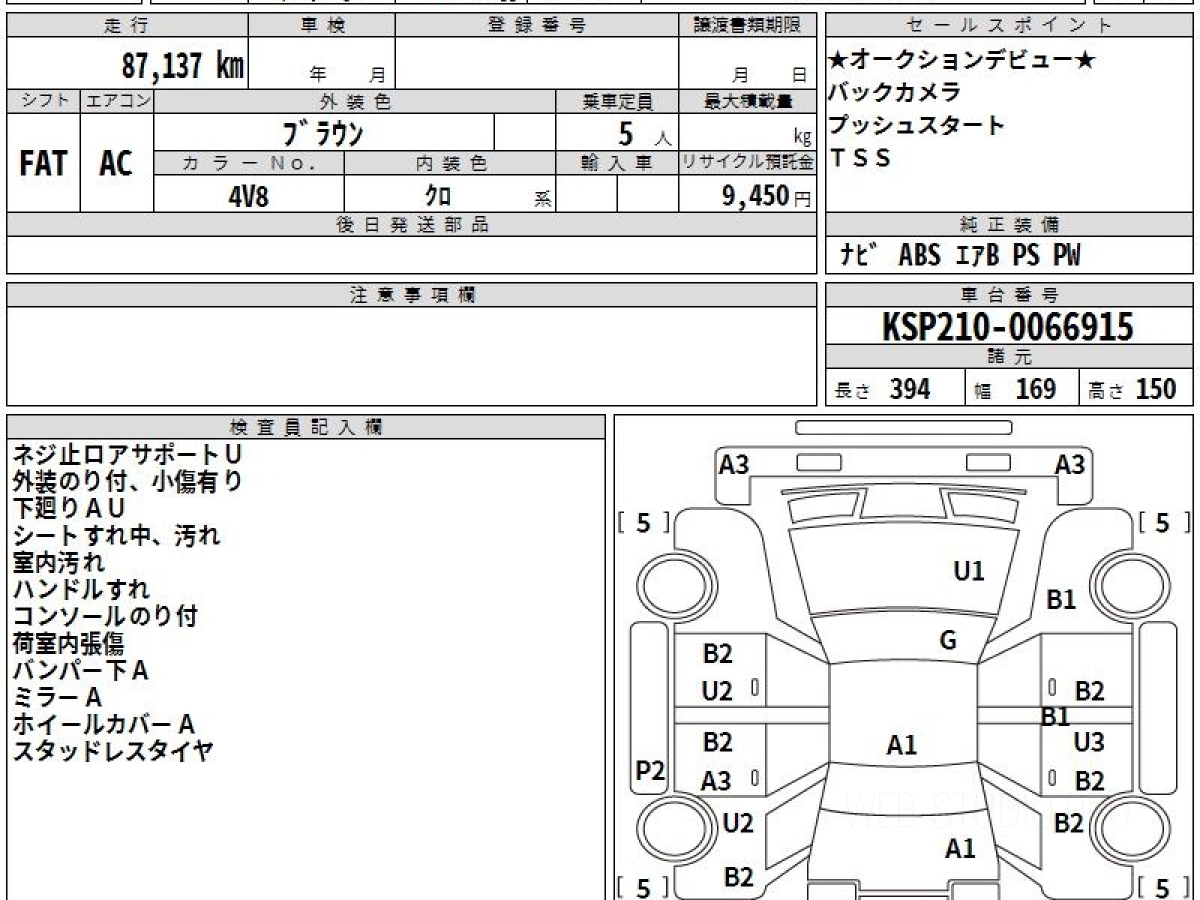This screenshot has width=1200, height=900.
Task: Select the ブラウン exterior color value
Action: 322,133
